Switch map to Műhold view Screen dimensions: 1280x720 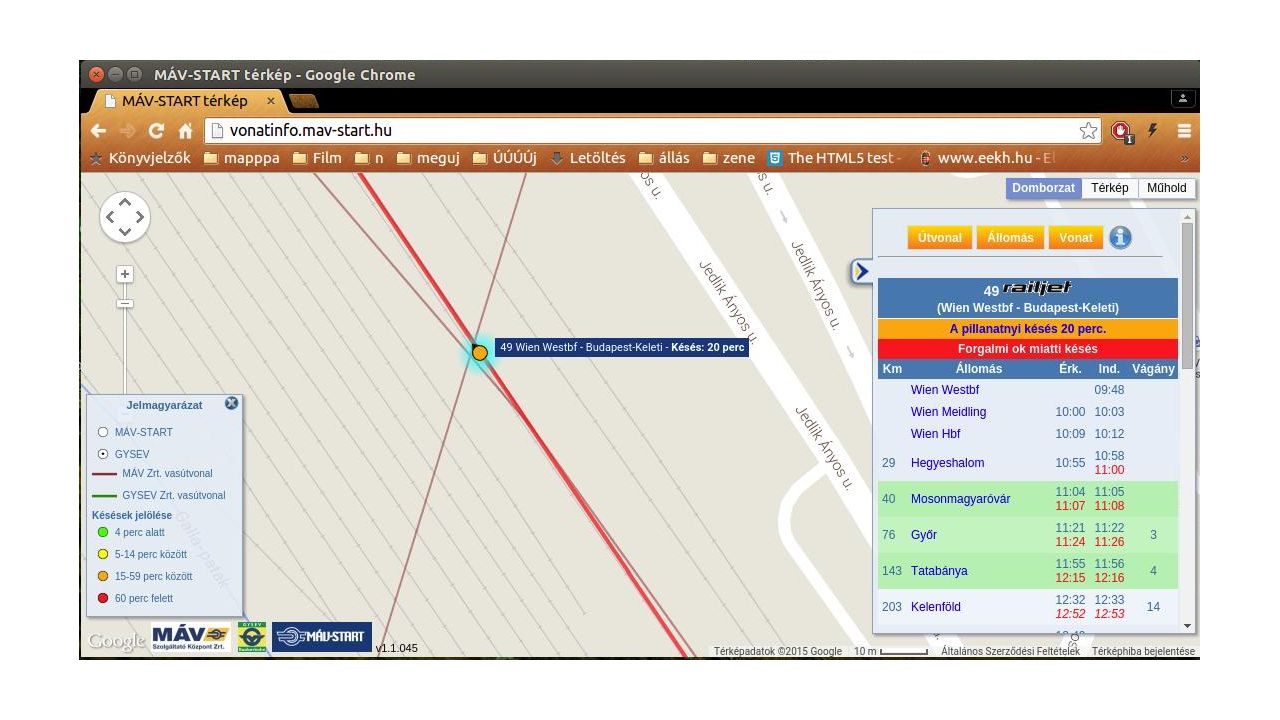click(x=1167, y=188)
